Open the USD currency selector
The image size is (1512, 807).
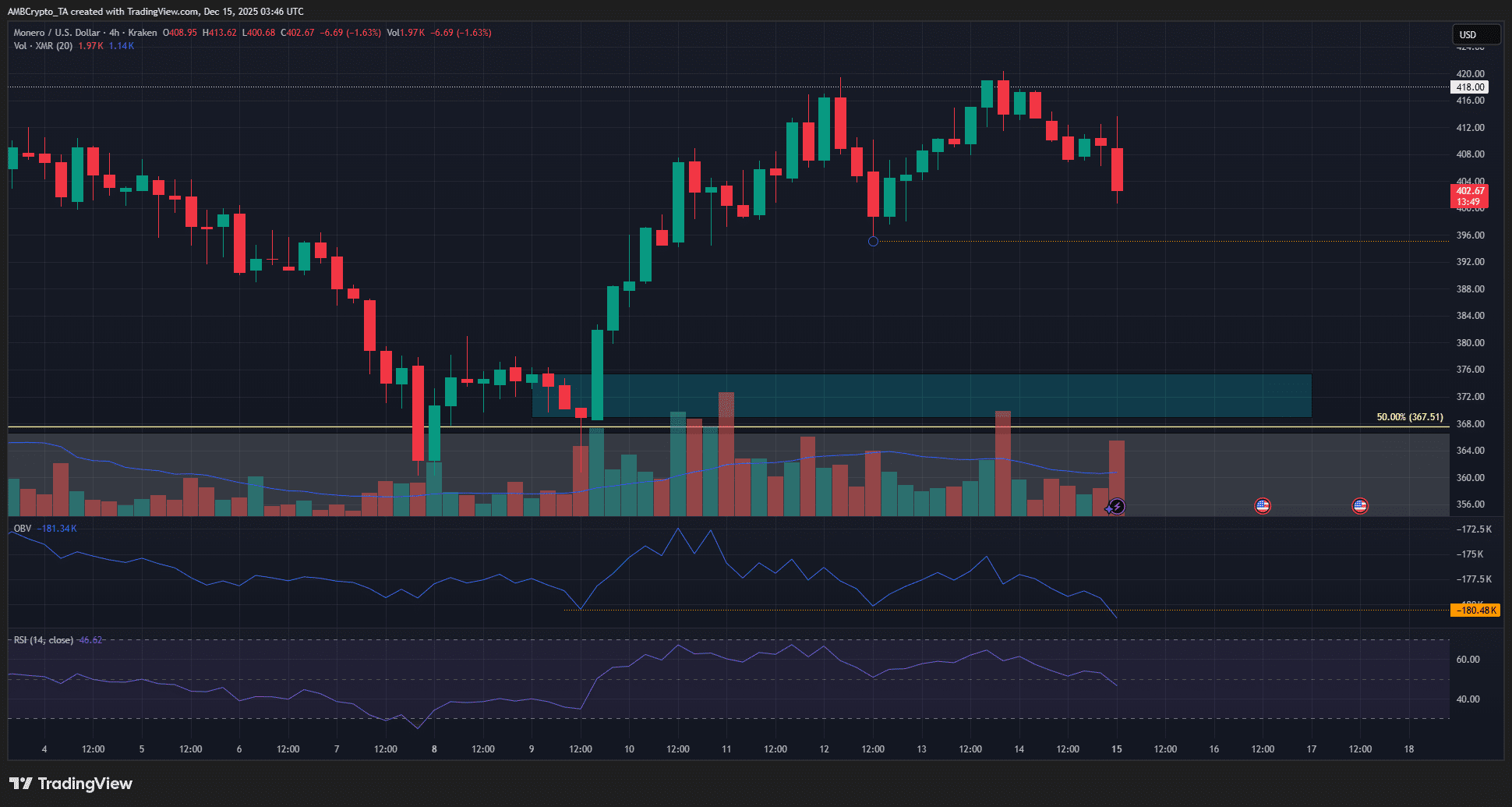click(1476, 34)
